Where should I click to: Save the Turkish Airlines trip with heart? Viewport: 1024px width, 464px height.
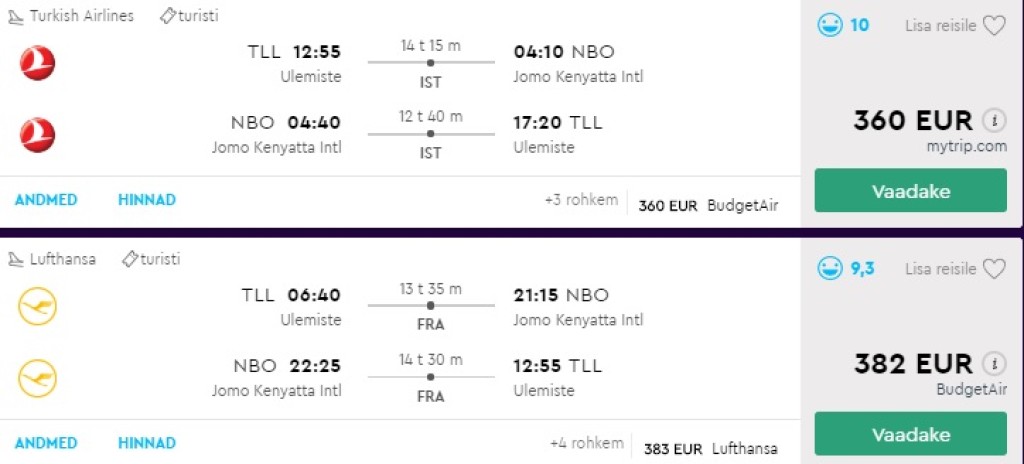coord(994,26)
